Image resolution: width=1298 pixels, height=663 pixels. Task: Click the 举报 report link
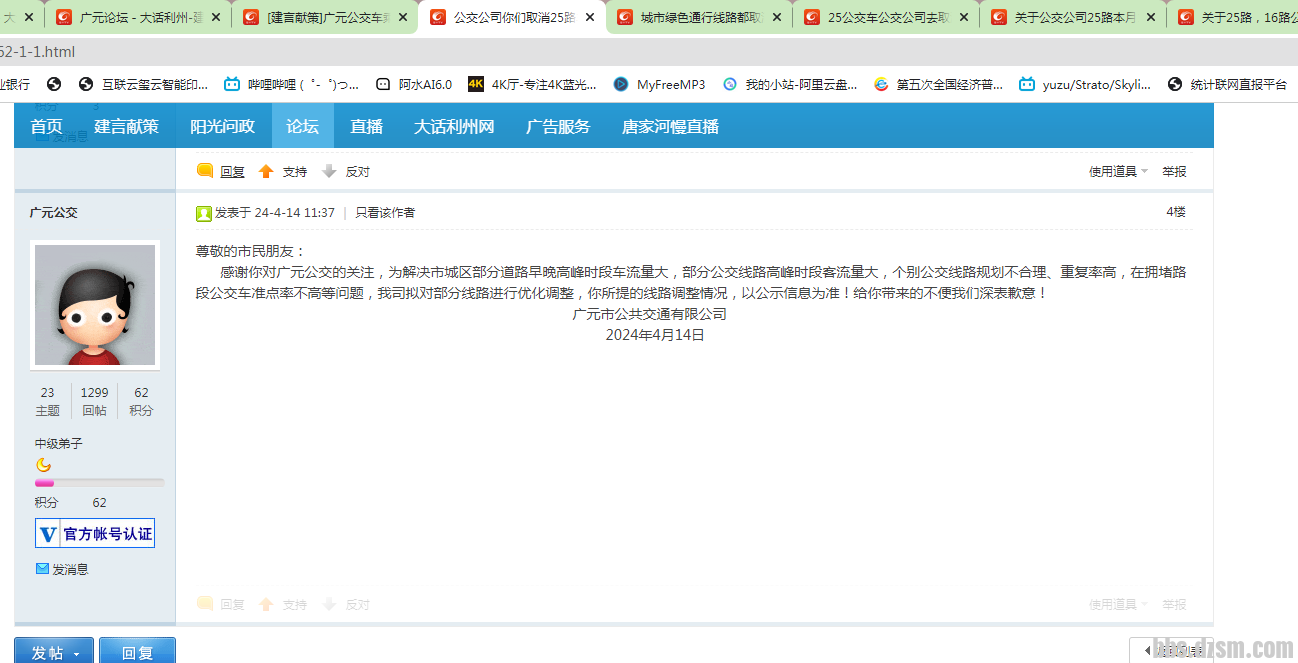point(1174,171)
